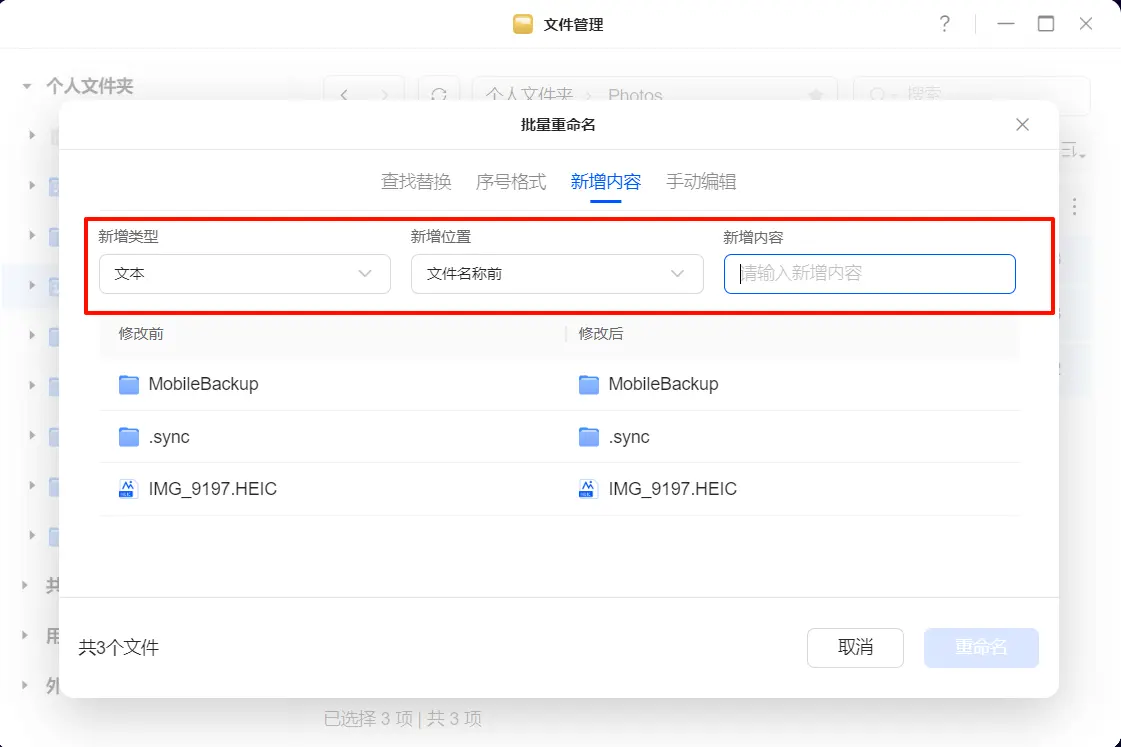
Task: Click .sync folder icon under 修改后
Action: pos(589,437)
